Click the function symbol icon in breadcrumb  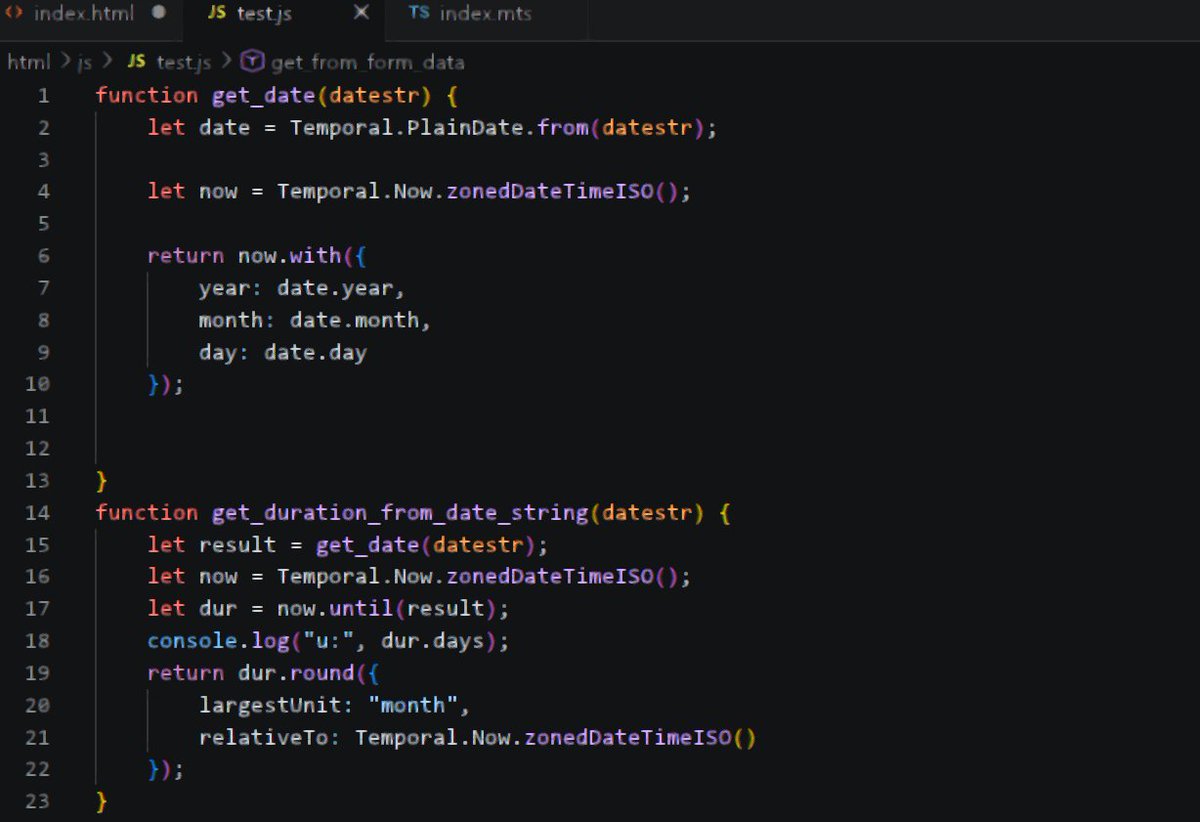(x=254, y=62)
